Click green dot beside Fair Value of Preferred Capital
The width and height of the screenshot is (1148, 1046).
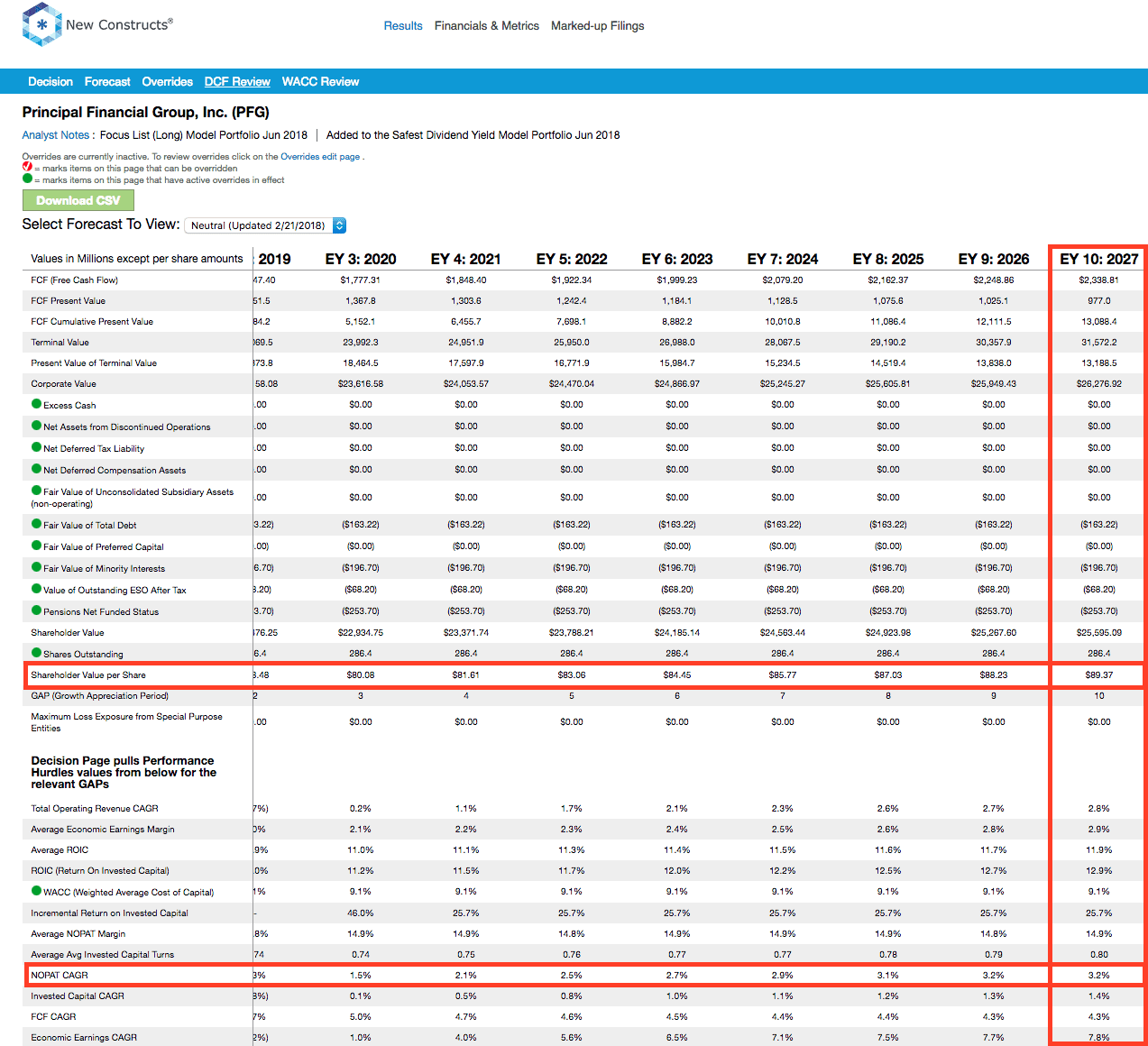37,546
